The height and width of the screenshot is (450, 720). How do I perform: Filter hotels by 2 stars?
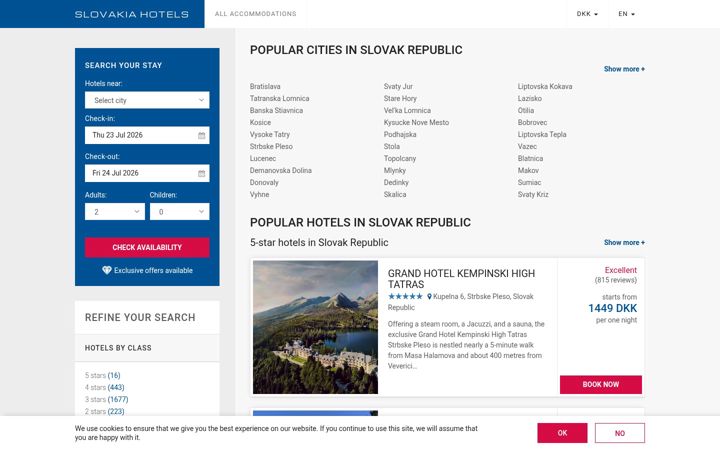(104, 411)
